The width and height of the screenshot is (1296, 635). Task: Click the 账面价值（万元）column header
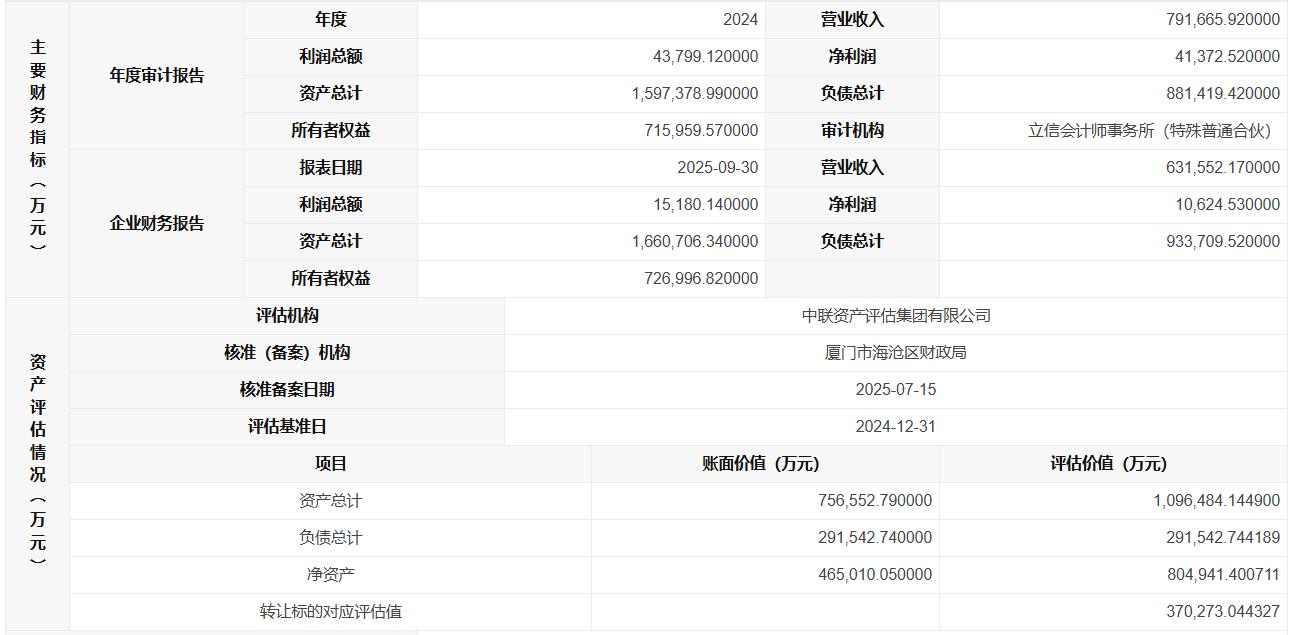click(765, 464)
